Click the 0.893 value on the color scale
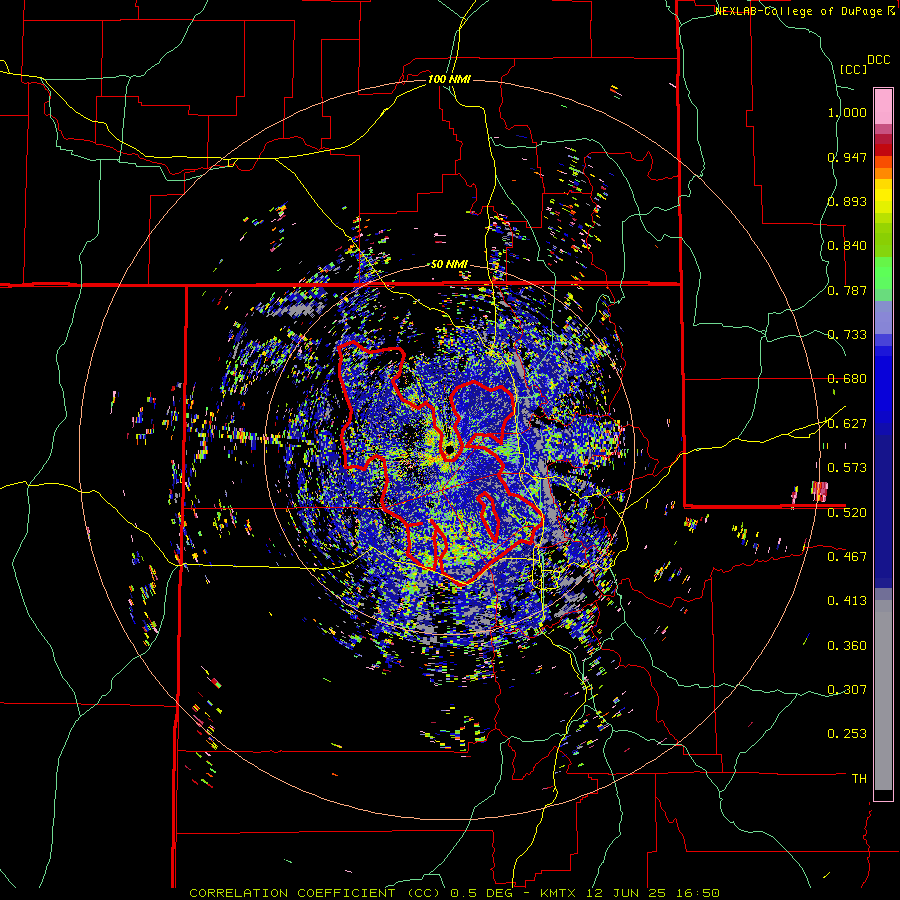Screen dimensions: 900x900 point(847,201)
